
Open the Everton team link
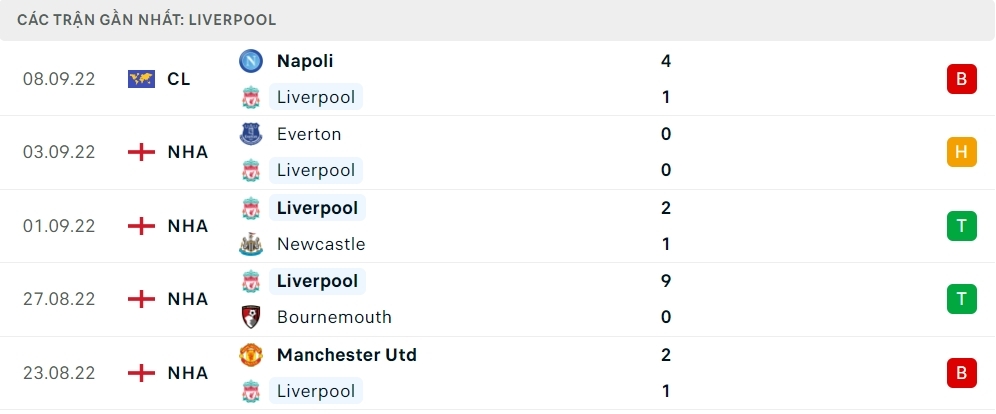tap(309, 134)
